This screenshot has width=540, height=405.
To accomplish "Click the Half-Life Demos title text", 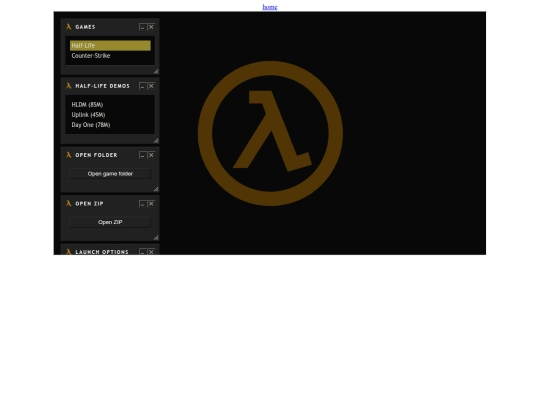I will [x=103, y=86].
